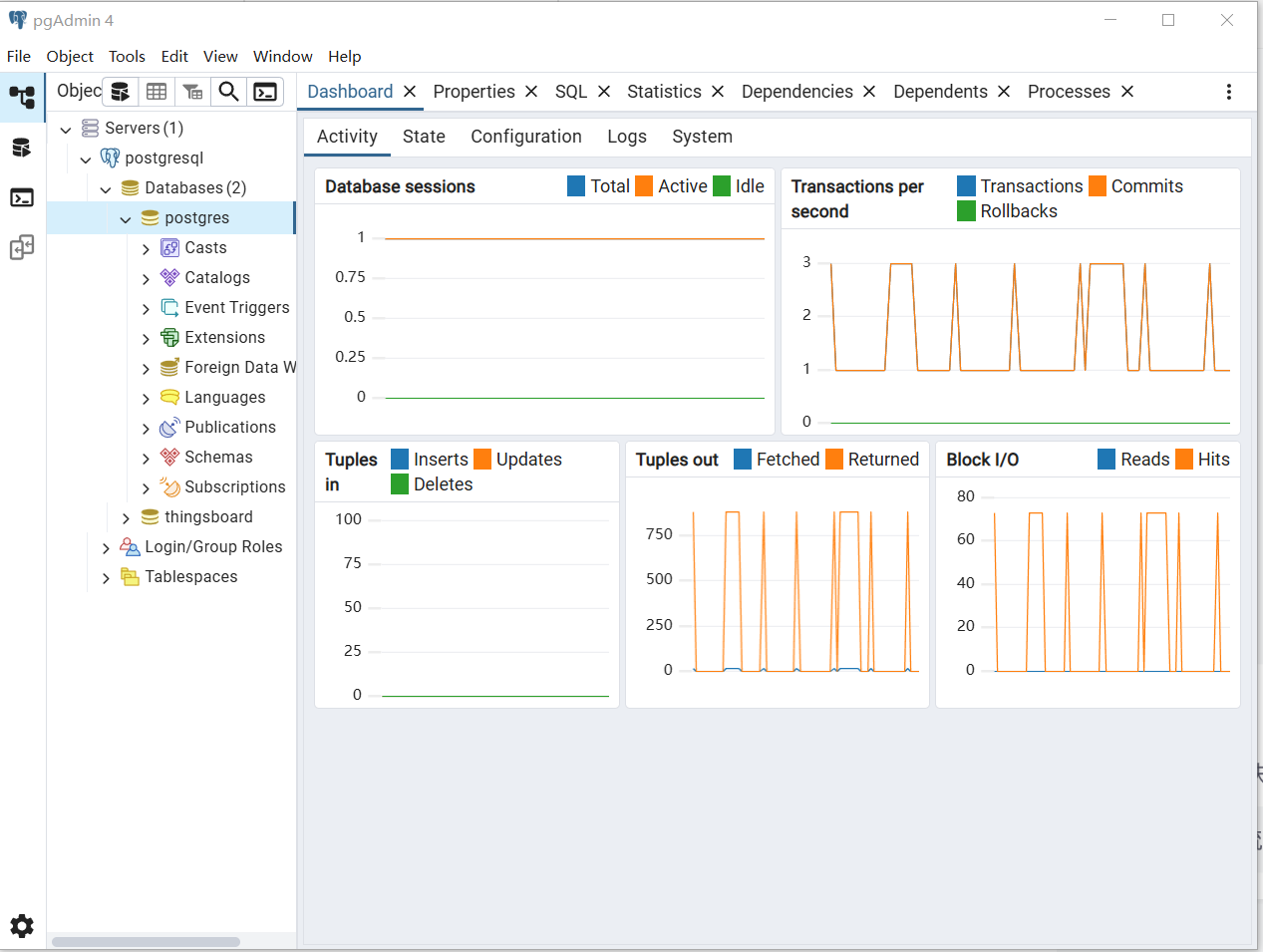Screen dimensions: 1263x952
Task: Click the Filtered Rows toolbar icon
Action: click(x=192, y=92)
